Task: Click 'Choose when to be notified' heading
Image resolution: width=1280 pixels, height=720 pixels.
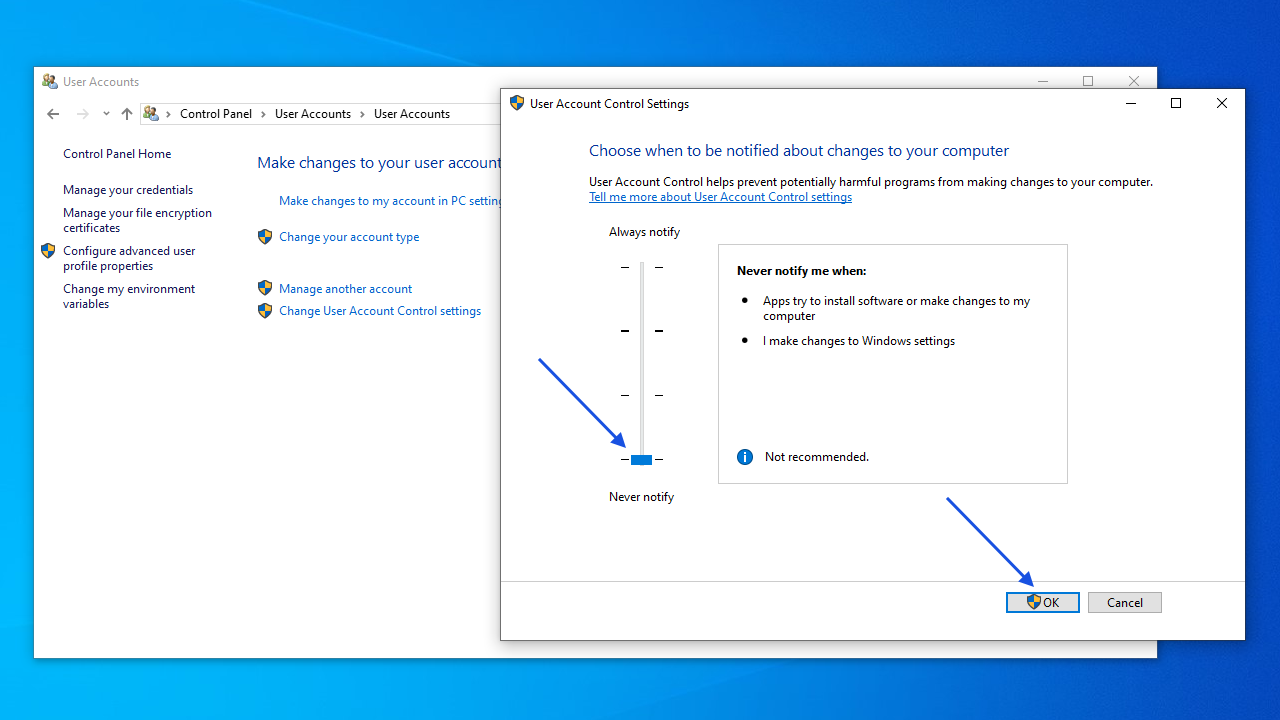Action: (x=799, y=151)
